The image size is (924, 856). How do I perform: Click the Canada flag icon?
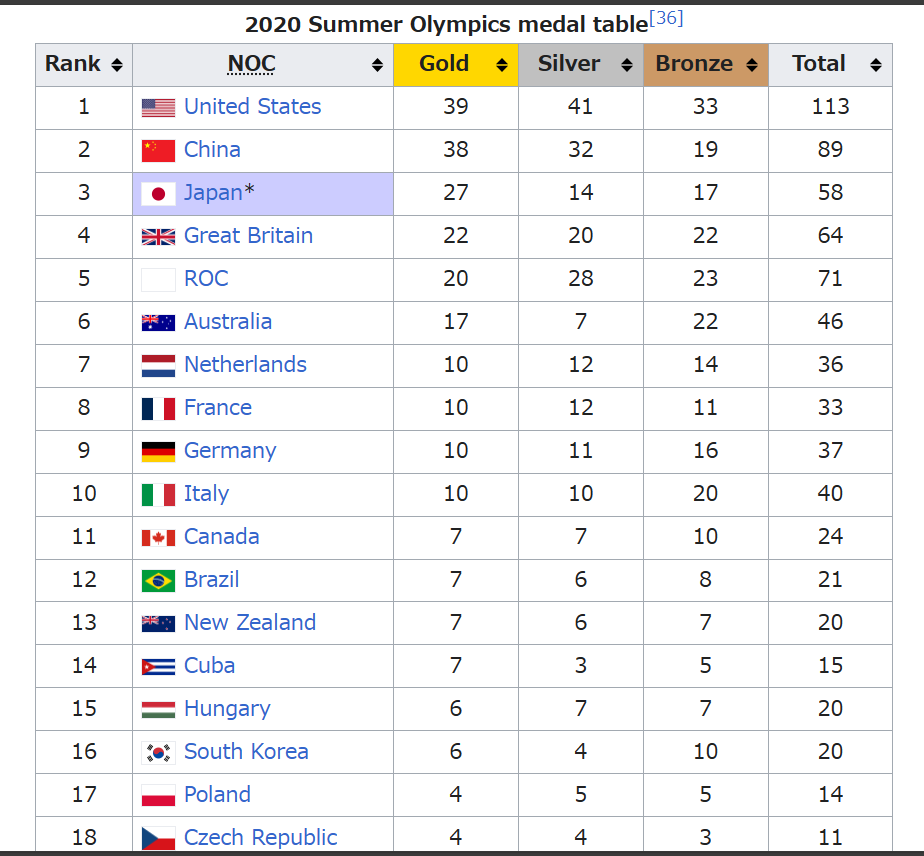click(158, 537)
